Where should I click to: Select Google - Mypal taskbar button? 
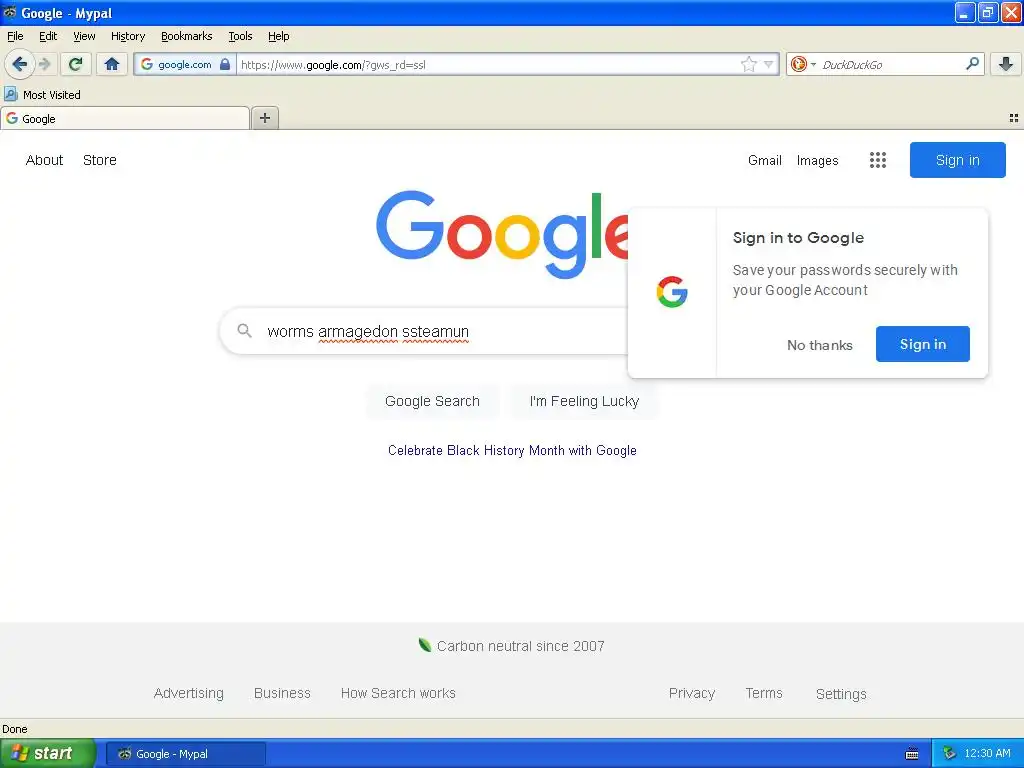click(185, 754)
